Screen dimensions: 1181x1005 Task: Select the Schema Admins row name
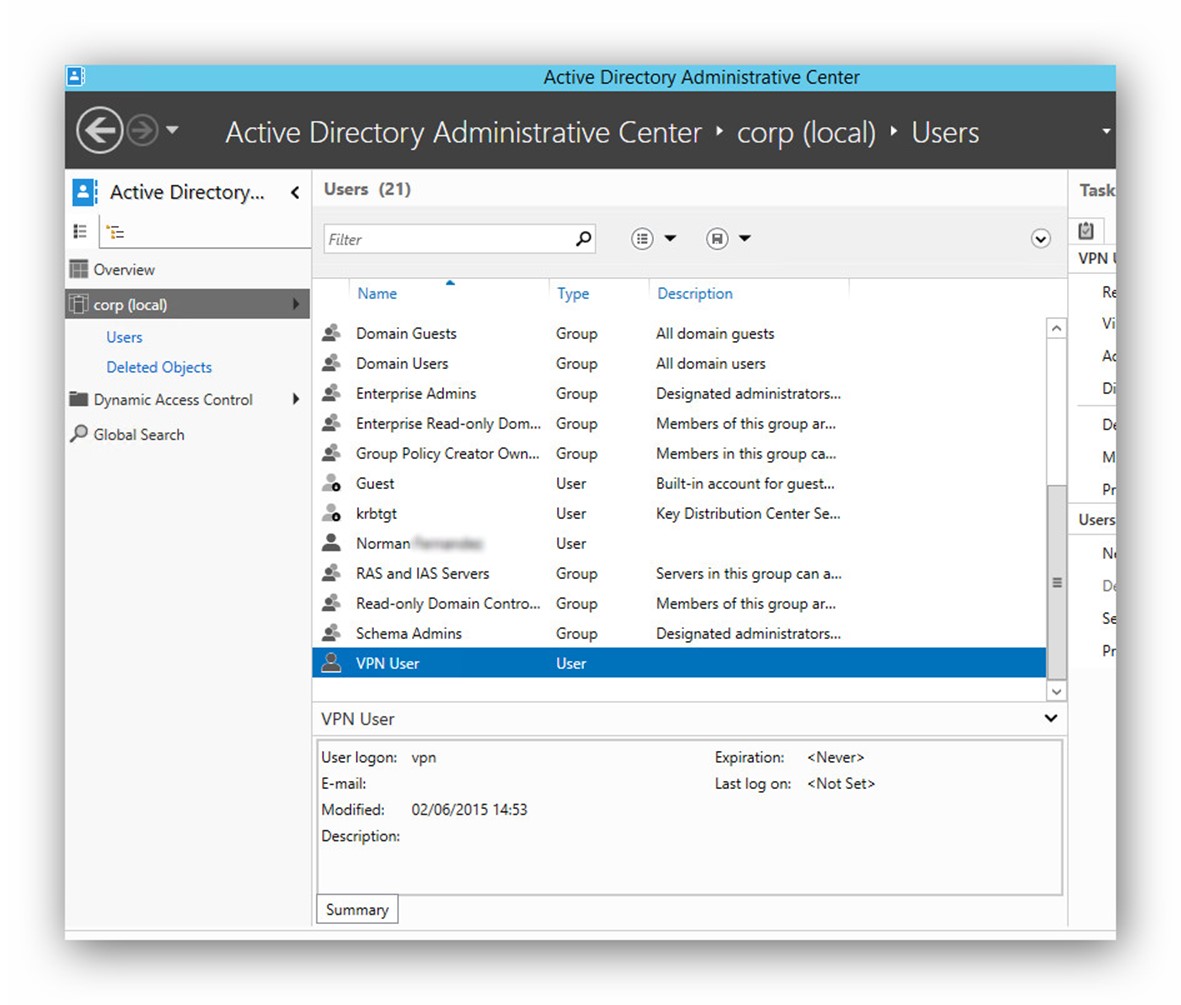[409, 634]
